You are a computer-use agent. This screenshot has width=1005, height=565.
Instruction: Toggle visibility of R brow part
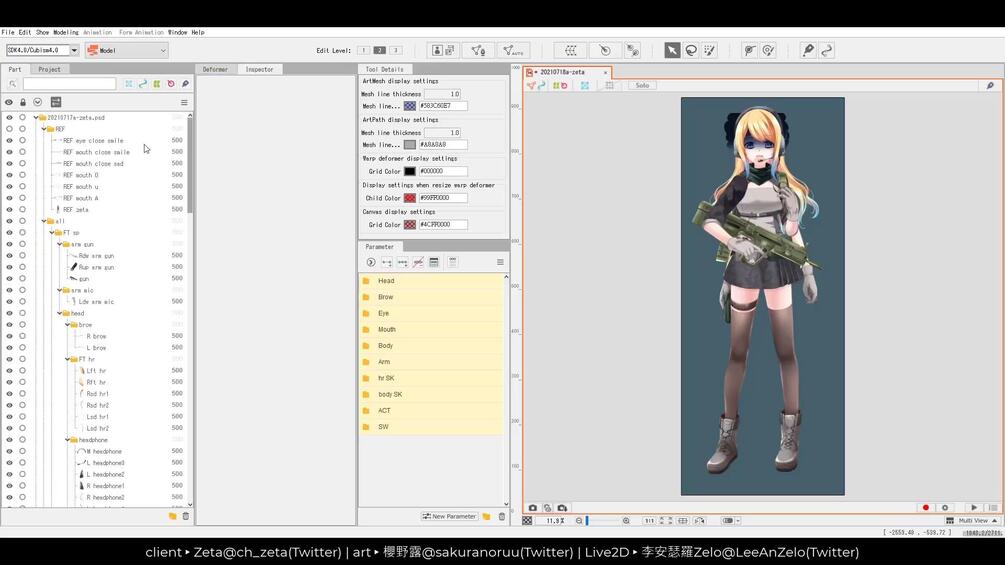[x=9, y=336]
